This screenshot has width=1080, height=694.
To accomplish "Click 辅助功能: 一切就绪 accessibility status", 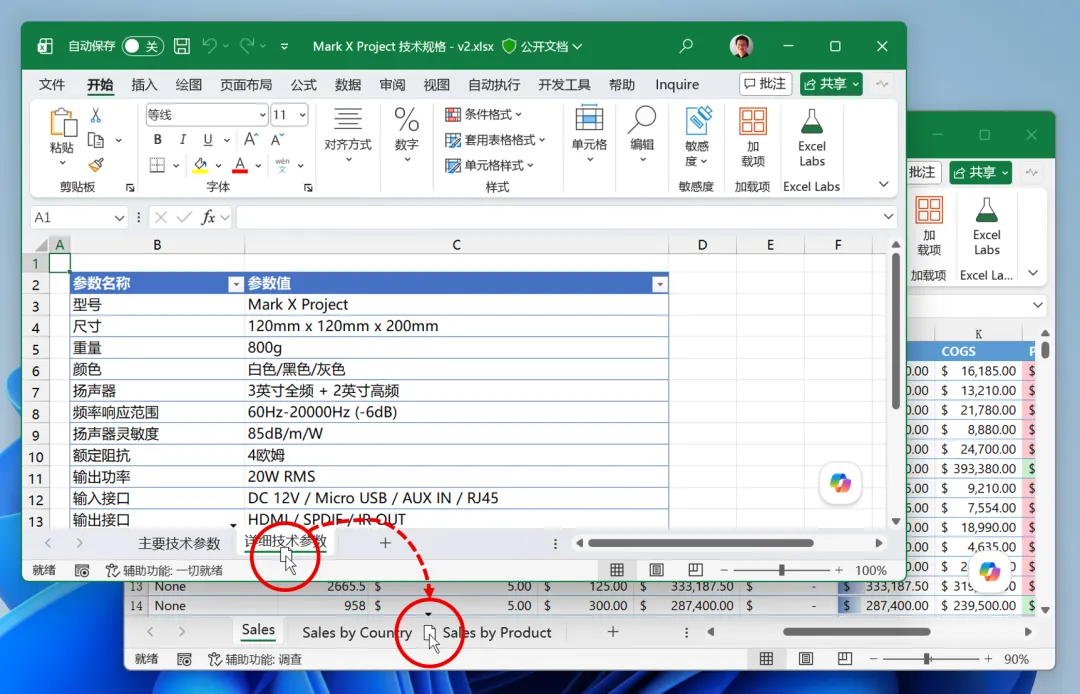I will tap(163, 570).
